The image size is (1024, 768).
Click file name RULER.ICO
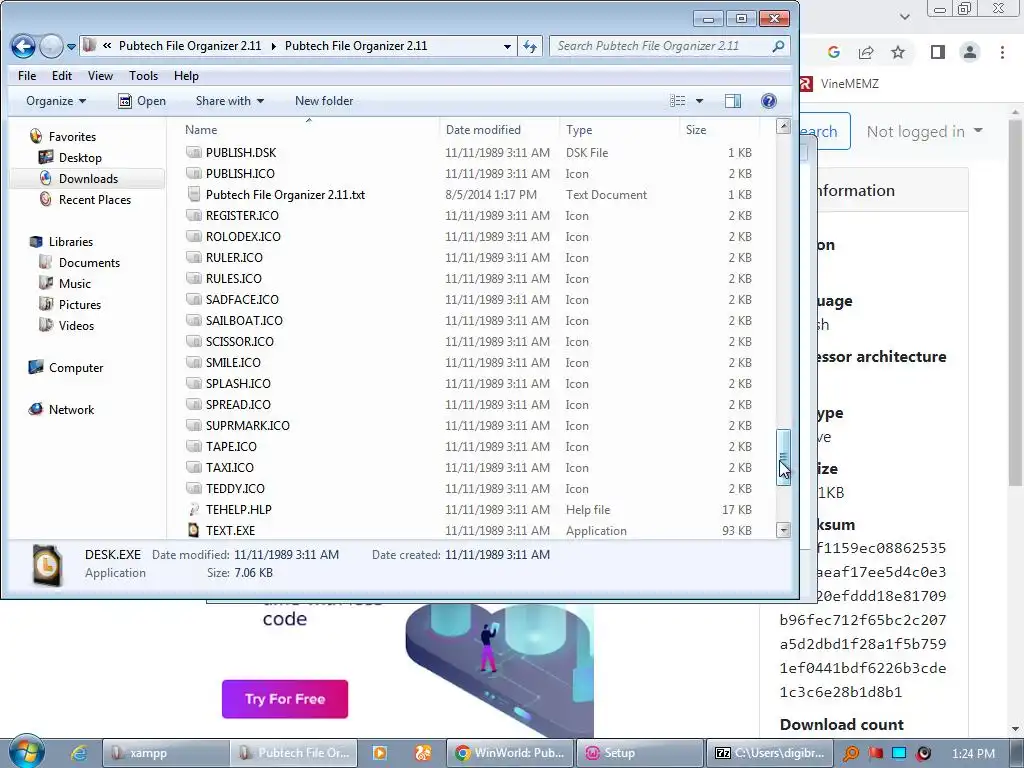pyautogui.click(x=234, y=257)
